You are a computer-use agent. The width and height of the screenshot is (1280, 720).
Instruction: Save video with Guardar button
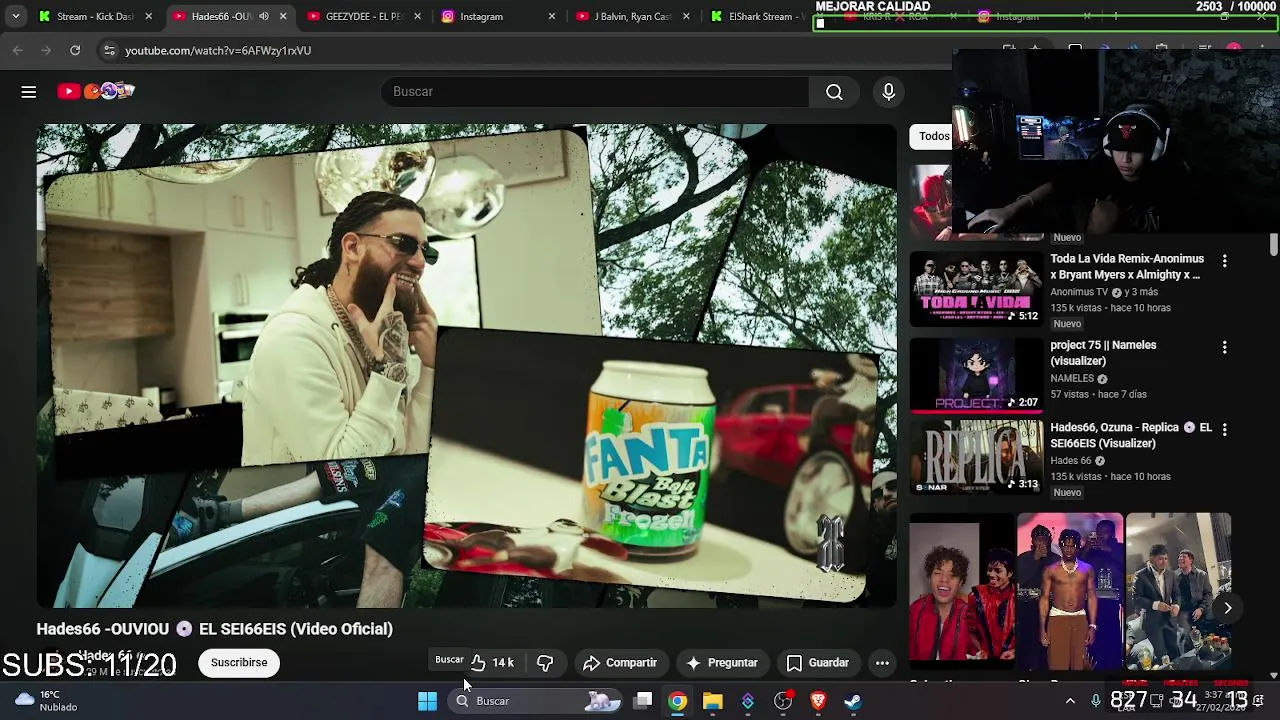coord(818,663)
